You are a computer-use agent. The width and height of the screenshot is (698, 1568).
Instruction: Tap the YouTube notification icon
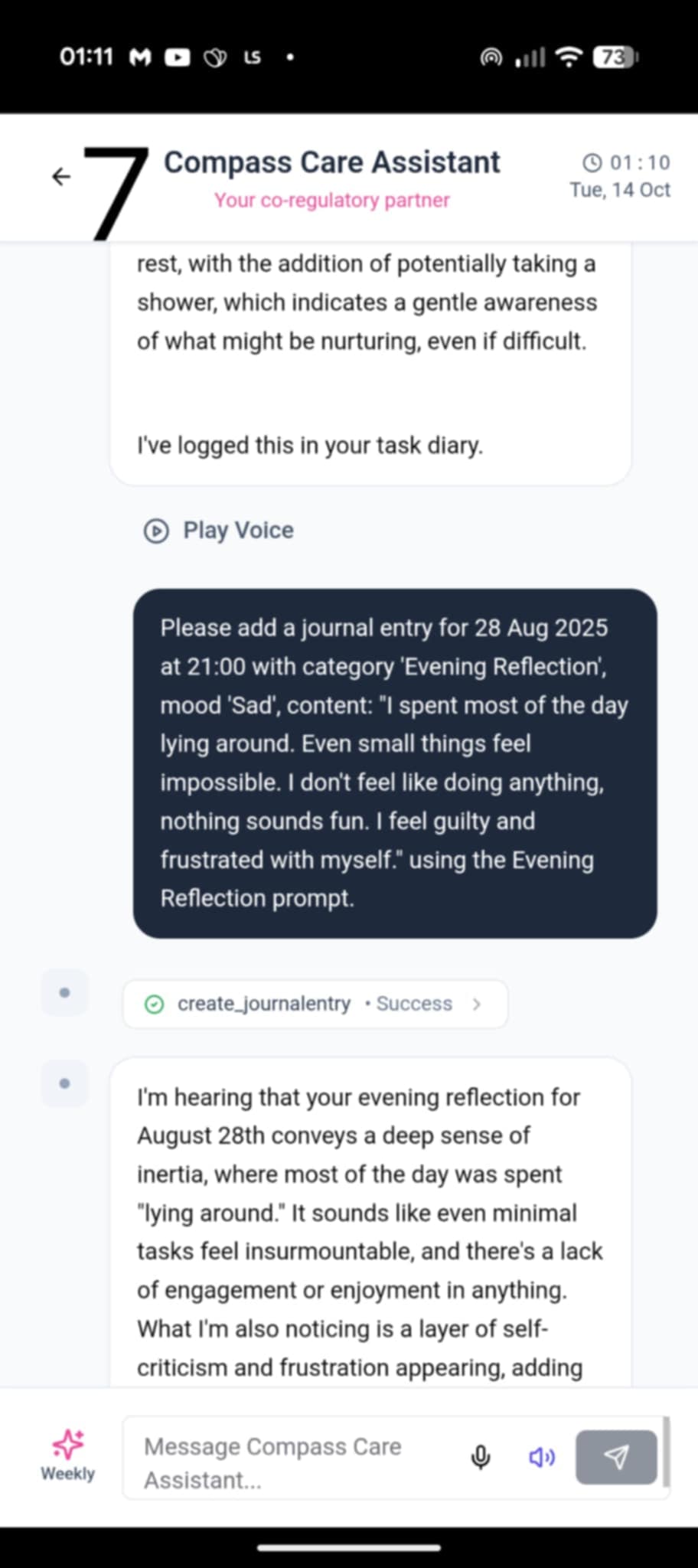coord(178,57)
